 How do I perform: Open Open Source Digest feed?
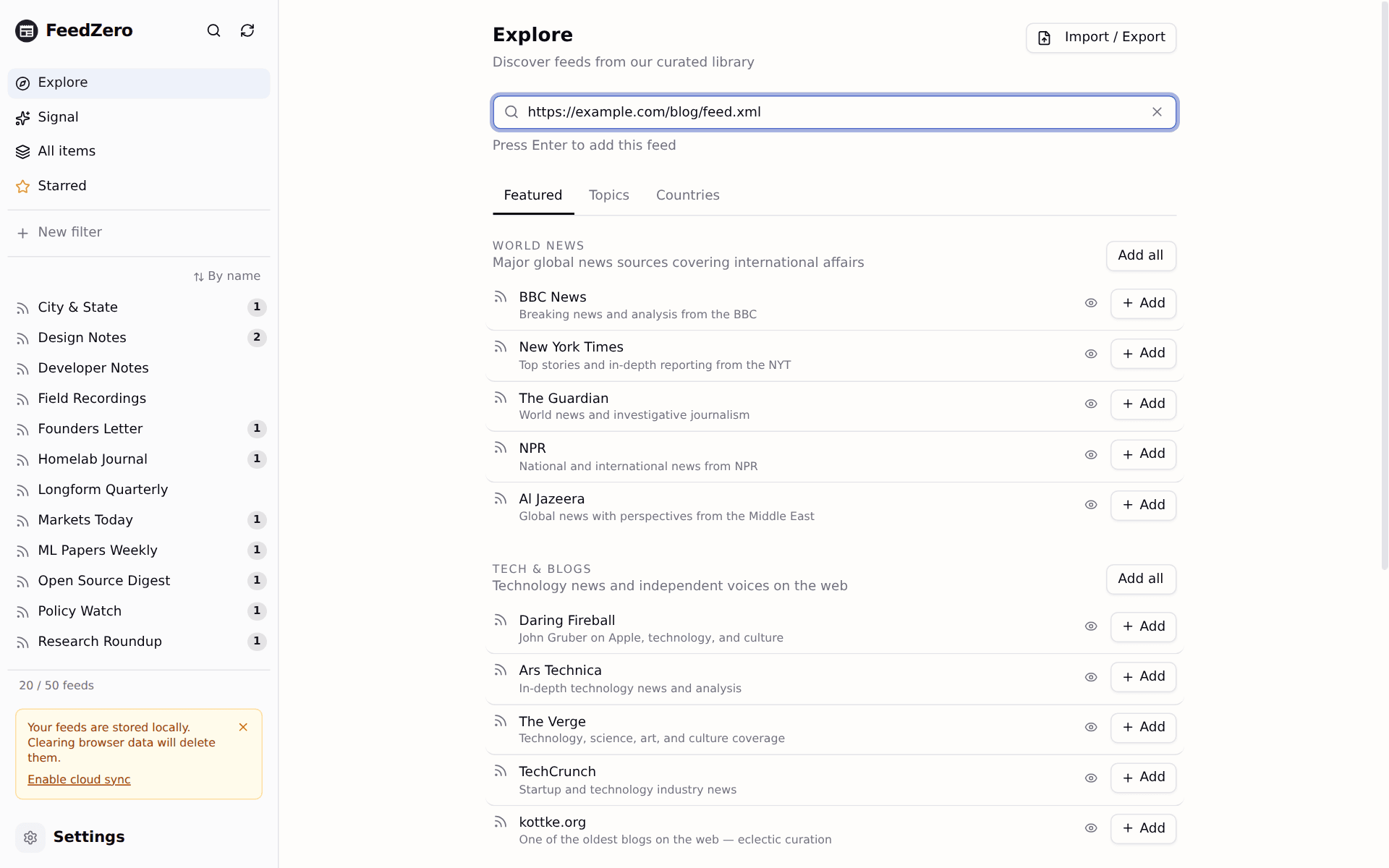(139, 581)
